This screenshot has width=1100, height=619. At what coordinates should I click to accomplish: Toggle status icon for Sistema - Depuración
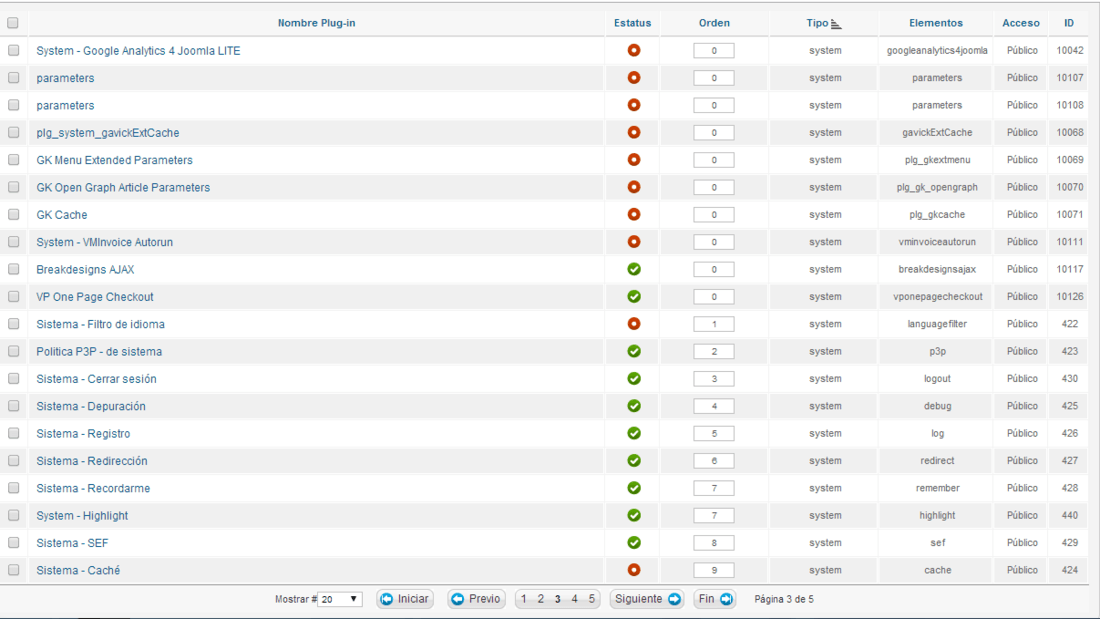633,406
